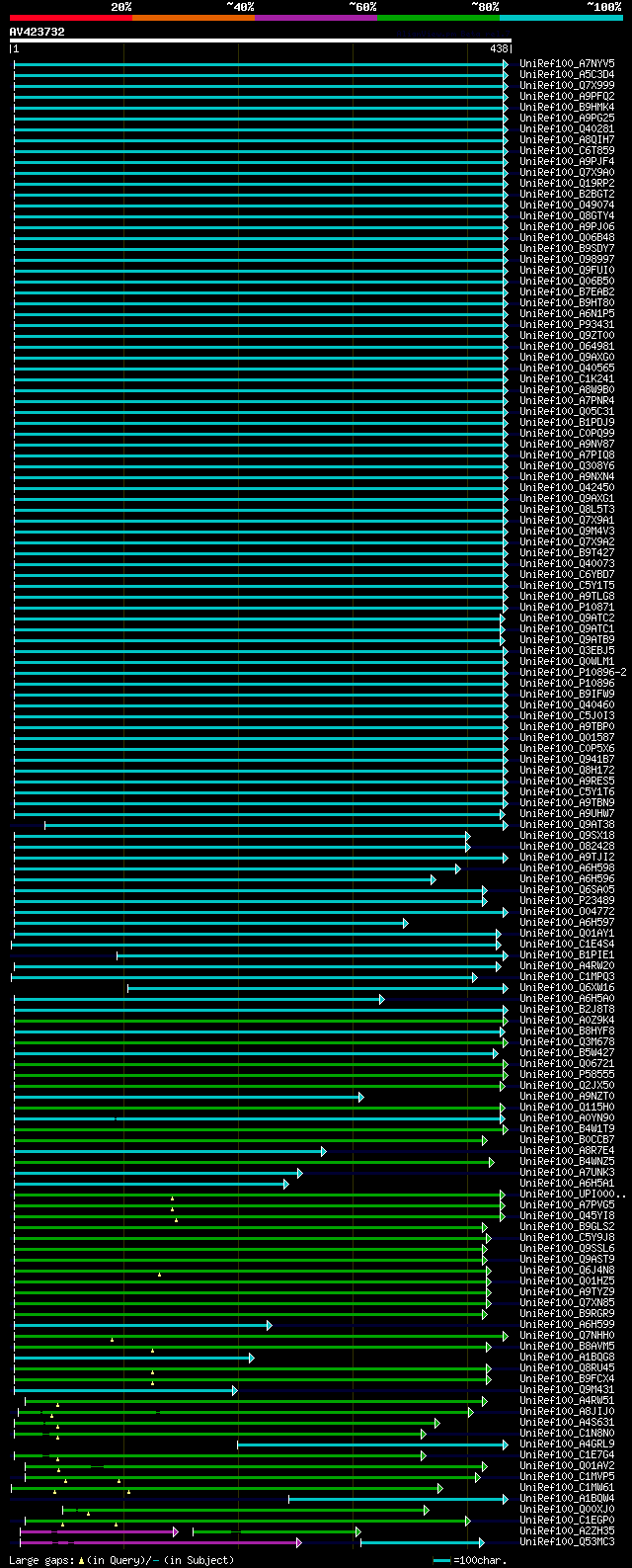Select label UniRef100_A7PNR4

(x=567, y=400)
